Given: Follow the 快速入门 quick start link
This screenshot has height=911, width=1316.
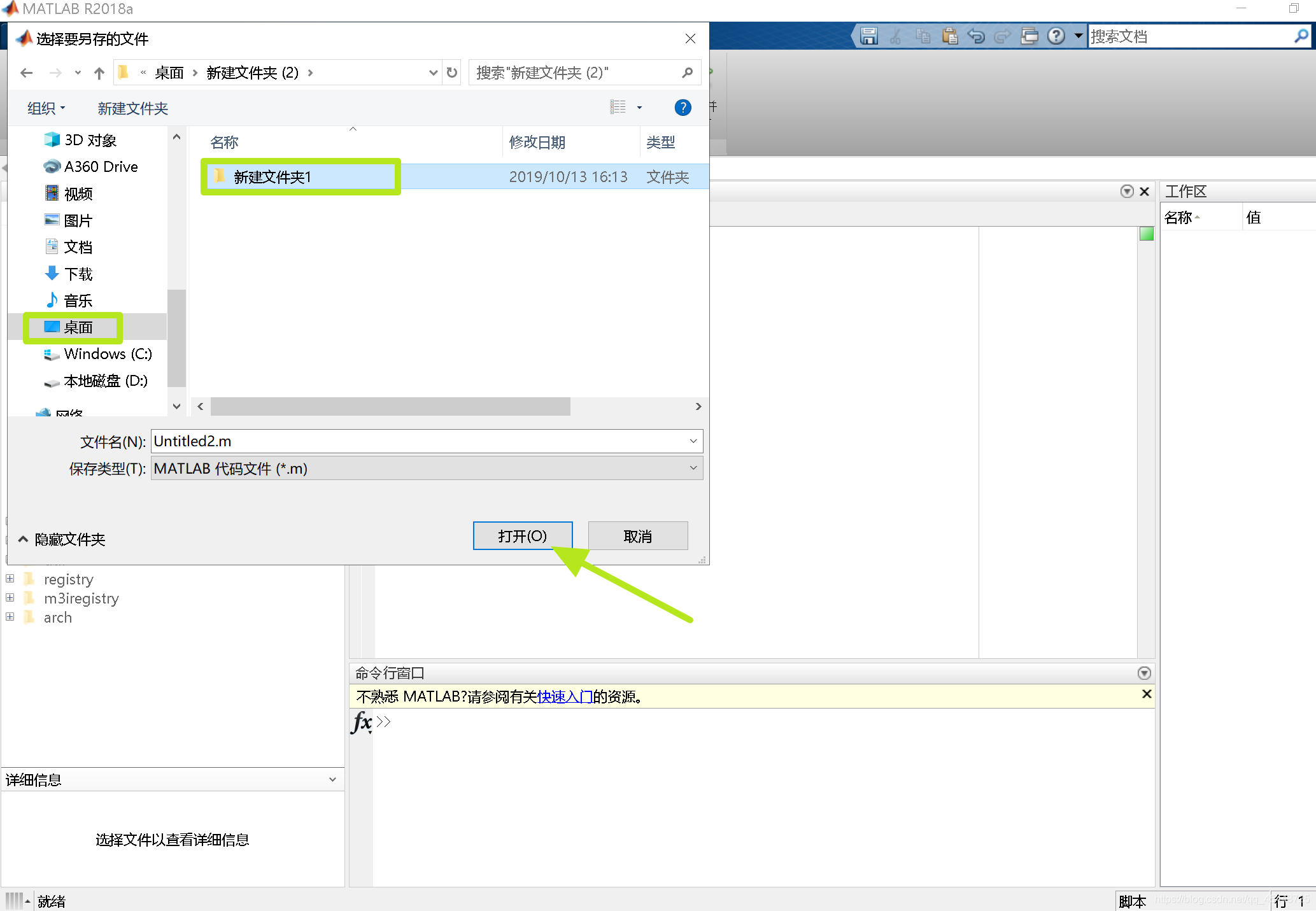Looking at the screenshot, I should pyautogui.click(x=565, y=697).
